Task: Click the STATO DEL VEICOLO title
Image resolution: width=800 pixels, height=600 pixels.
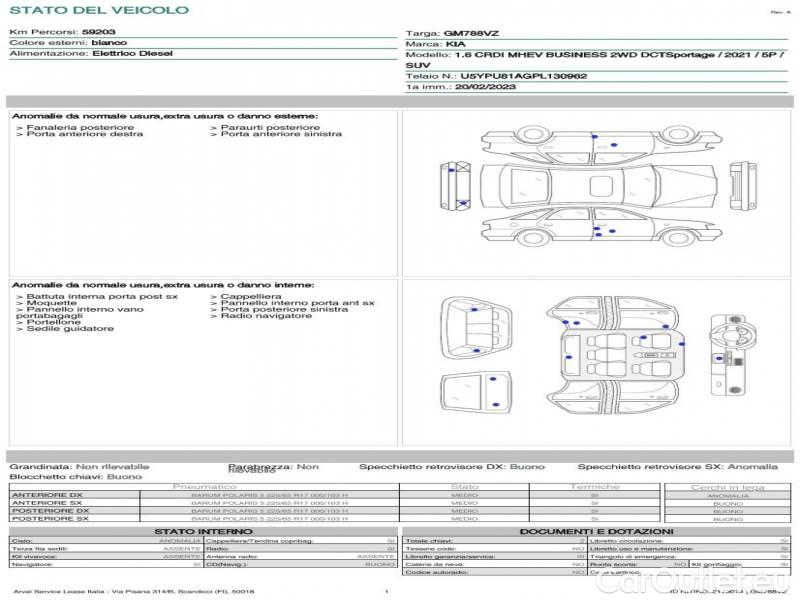Action: click(99, 10)
